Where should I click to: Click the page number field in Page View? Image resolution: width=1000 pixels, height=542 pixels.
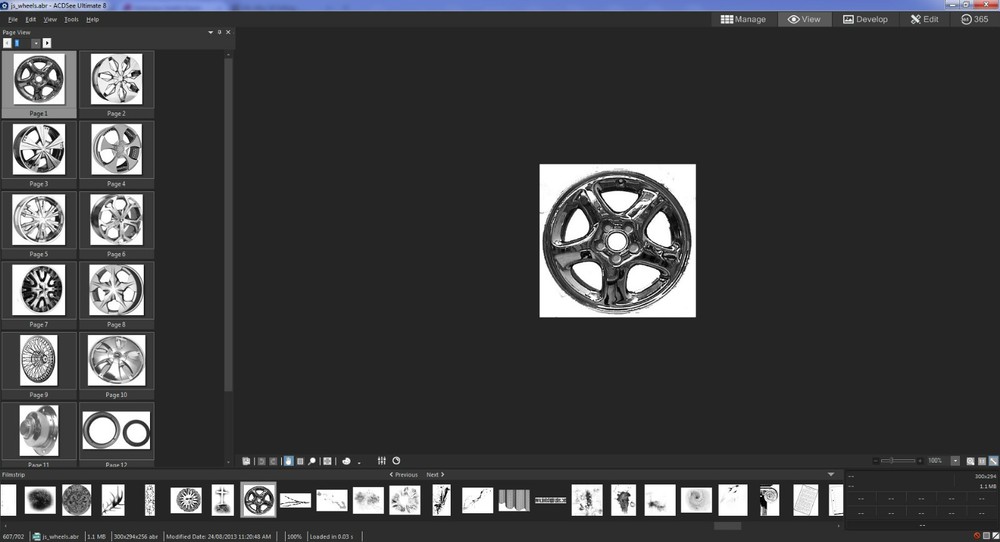coord(22,43)
